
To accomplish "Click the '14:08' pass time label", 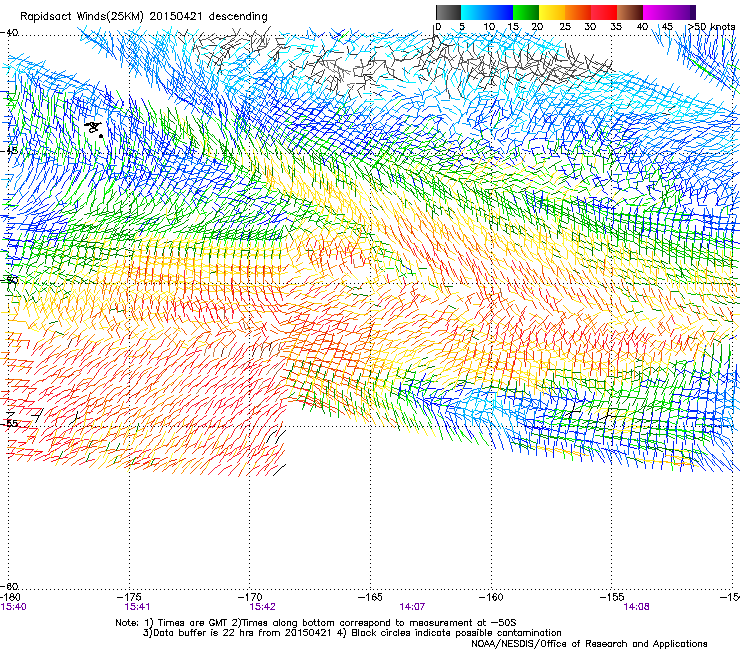I will (637, 607).
